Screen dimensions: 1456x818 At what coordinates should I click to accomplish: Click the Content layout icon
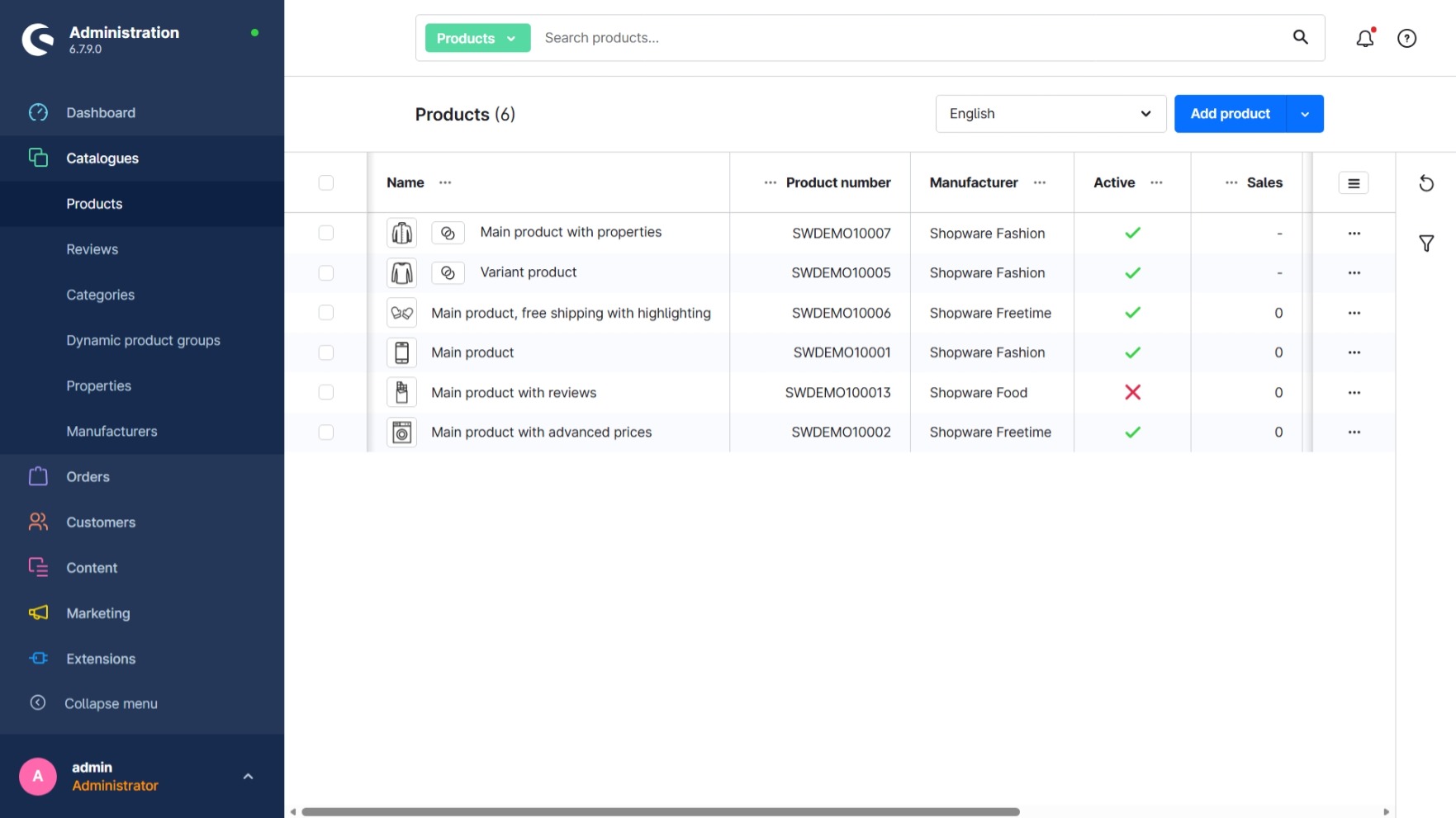tap(38, 567)
